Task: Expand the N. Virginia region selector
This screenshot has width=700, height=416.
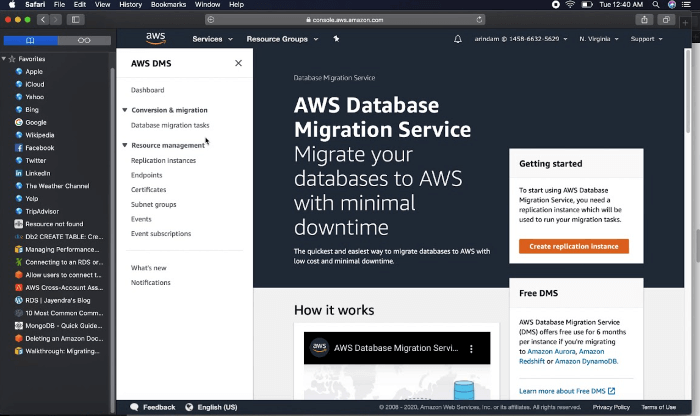Action: click(x=599, y=39)
